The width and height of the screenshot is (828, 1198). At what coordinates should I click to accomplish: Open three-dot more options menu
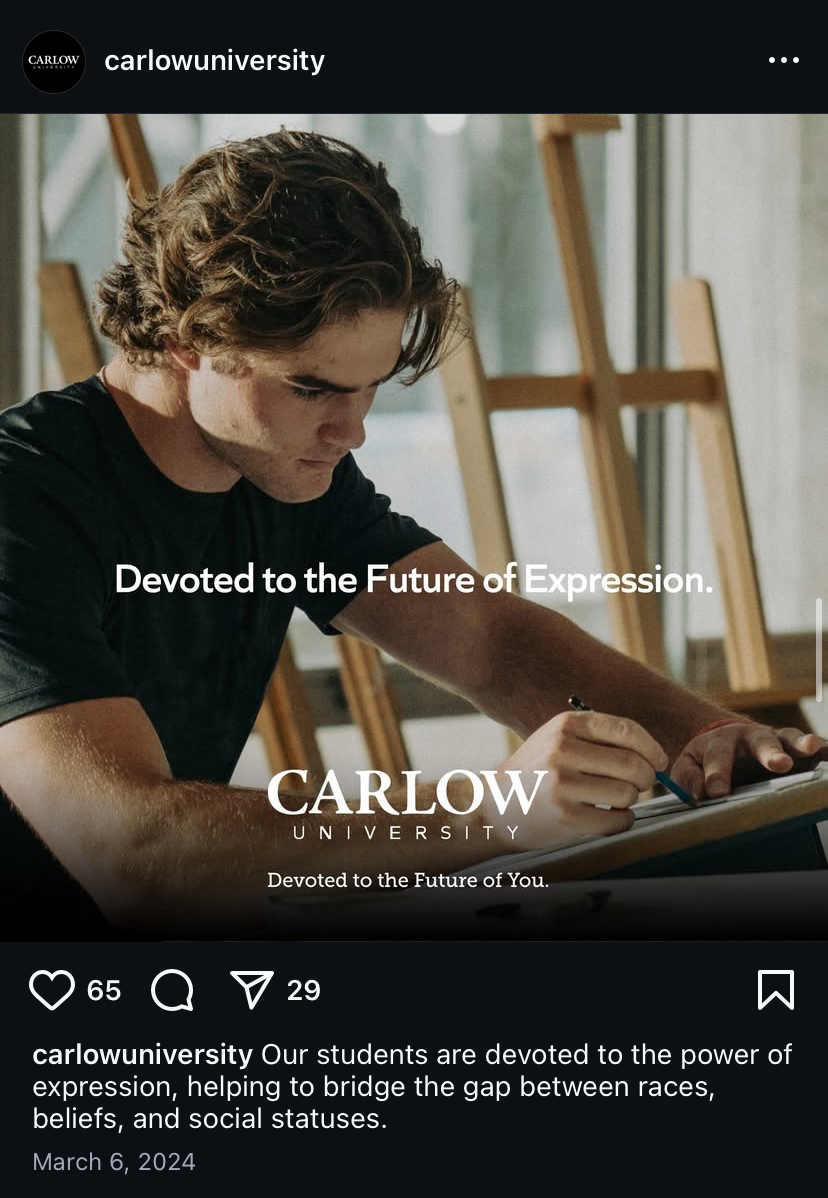tap(784, 60)
